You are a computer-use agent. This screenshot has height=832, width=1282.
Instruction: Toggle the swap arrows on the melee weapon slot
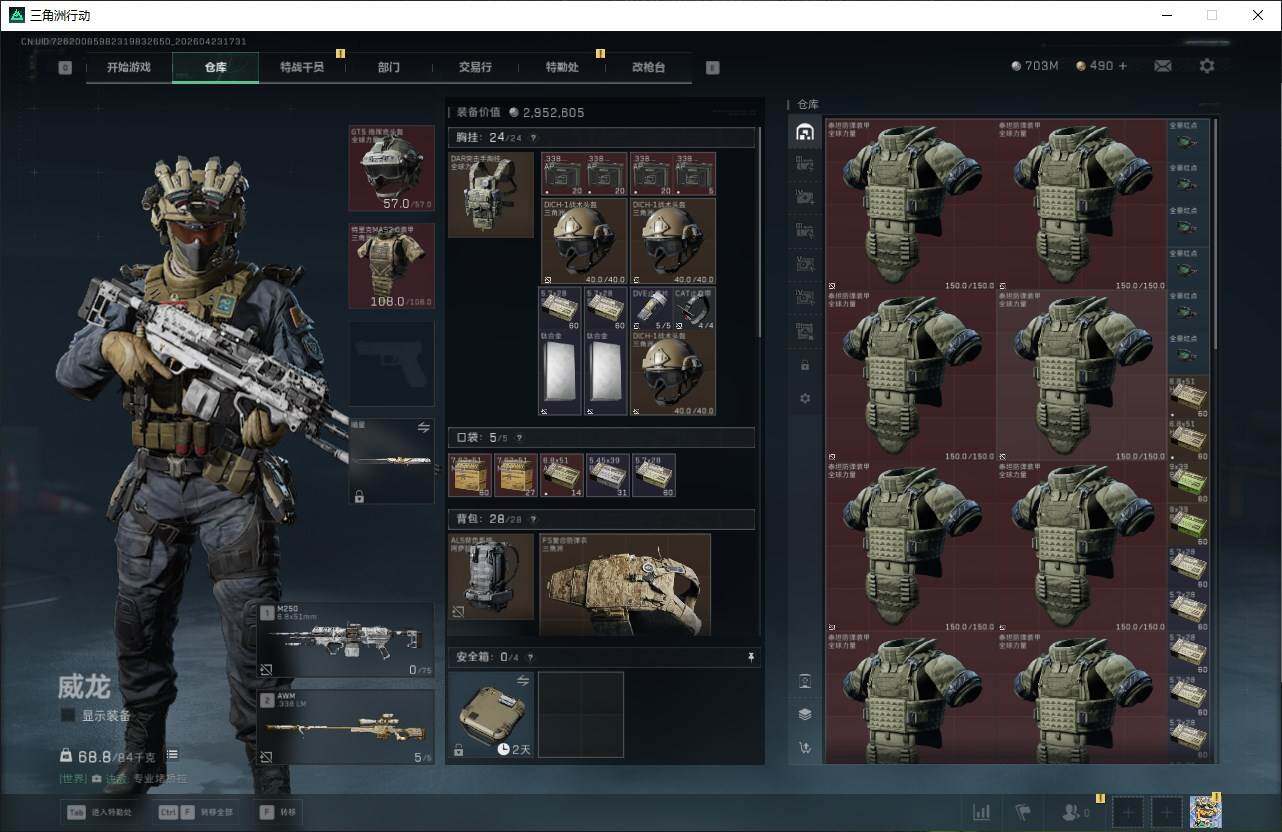tap(423, 427)
